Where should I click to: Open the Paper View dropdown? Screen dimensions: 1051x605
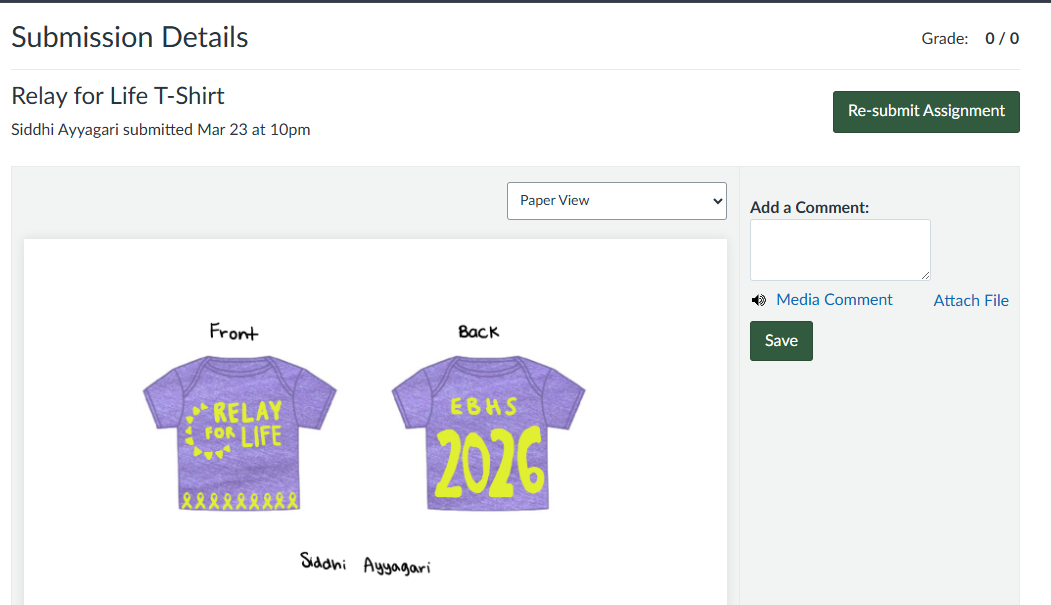point(616,200)
